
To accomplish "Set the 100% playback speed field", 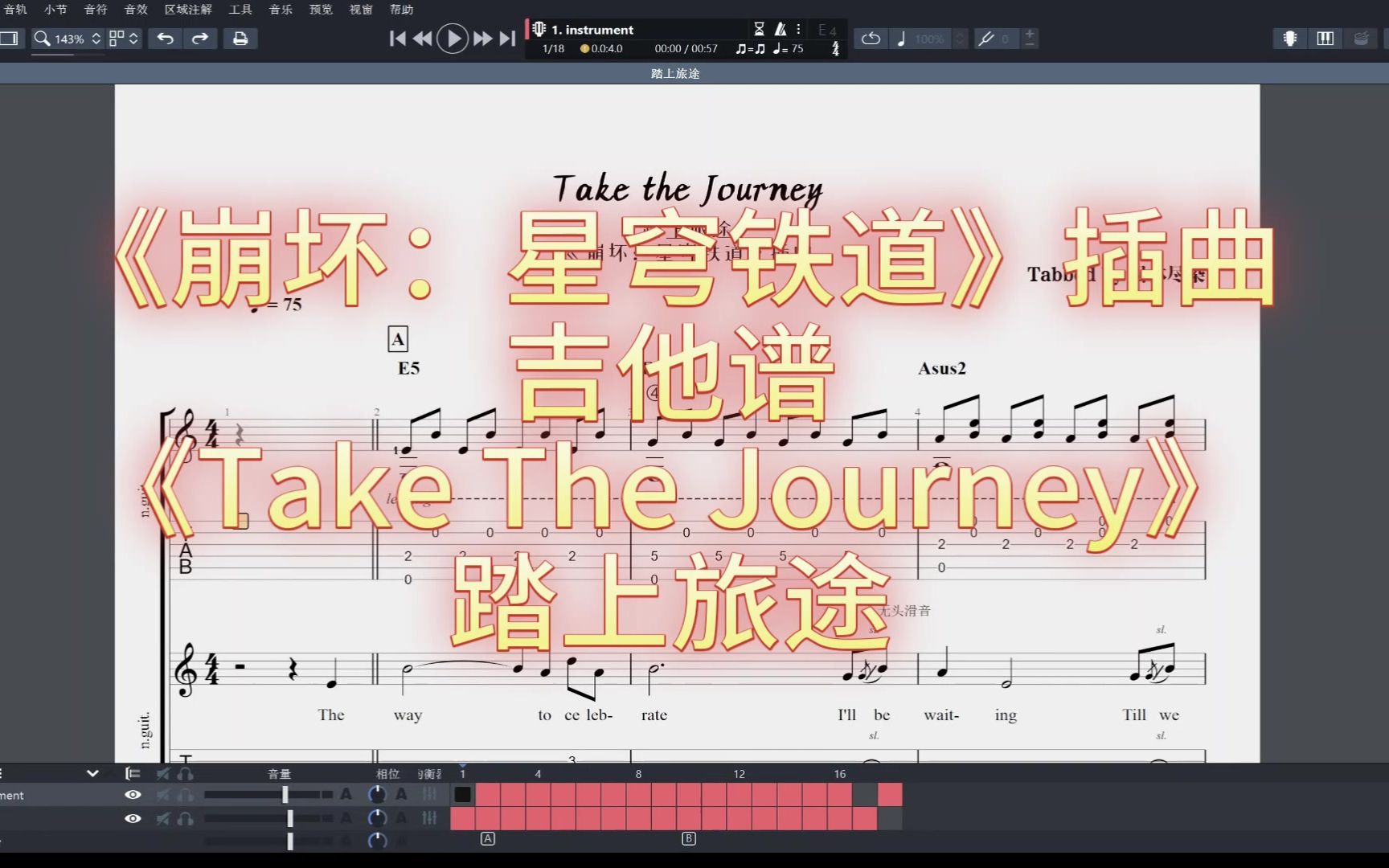I will [x=930, y=39].
